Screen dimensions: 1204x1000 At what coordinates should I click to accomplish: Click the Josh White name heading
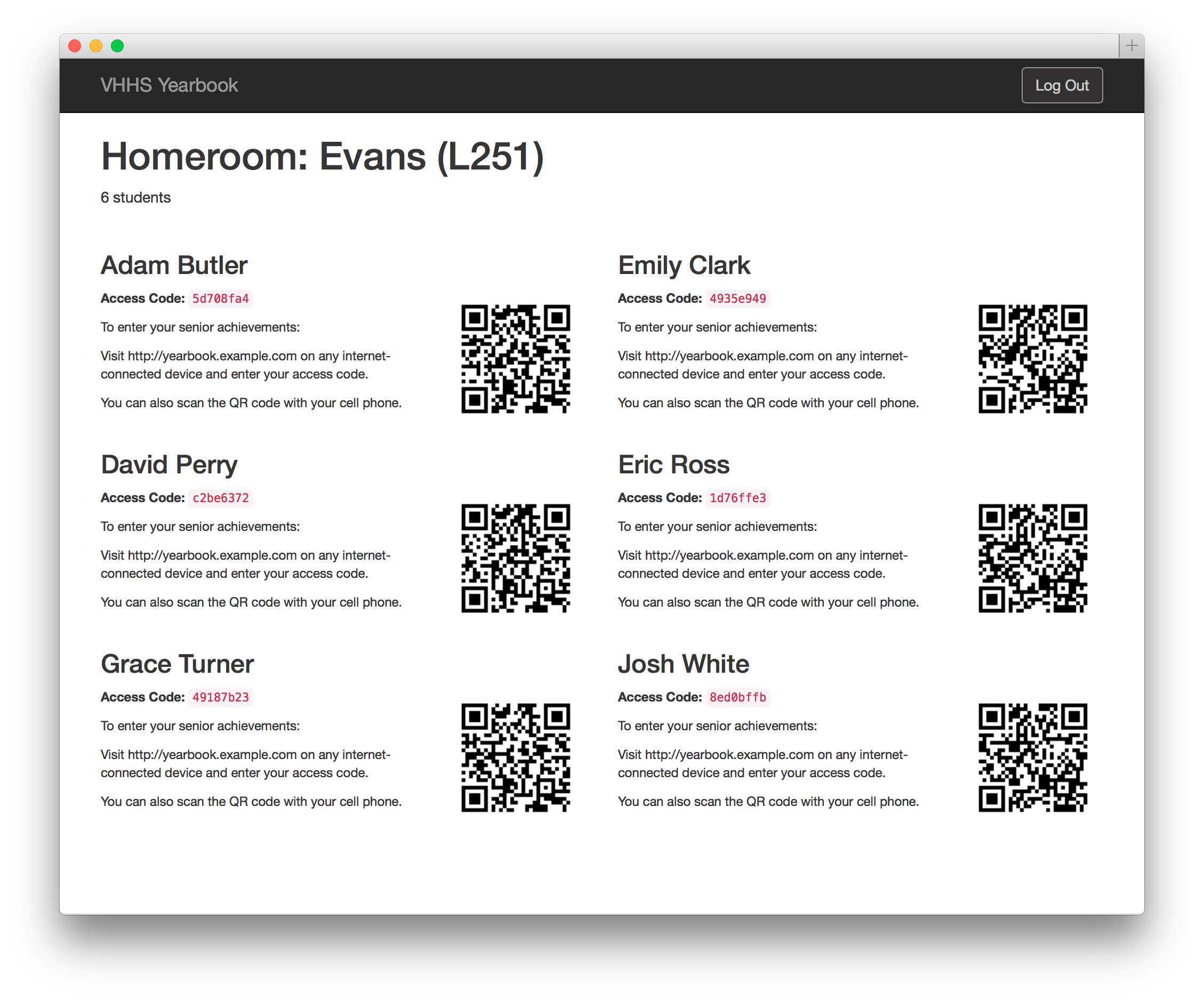[x=684, y=664]
